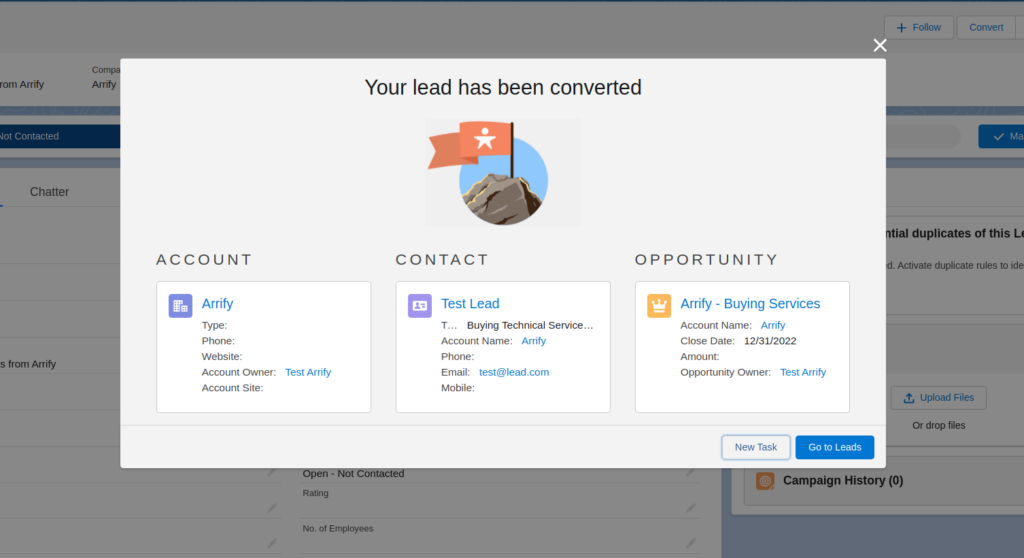Click the Go to Leads button
1024x558 pixels.
pyautogui.click(x=834, y=447)
